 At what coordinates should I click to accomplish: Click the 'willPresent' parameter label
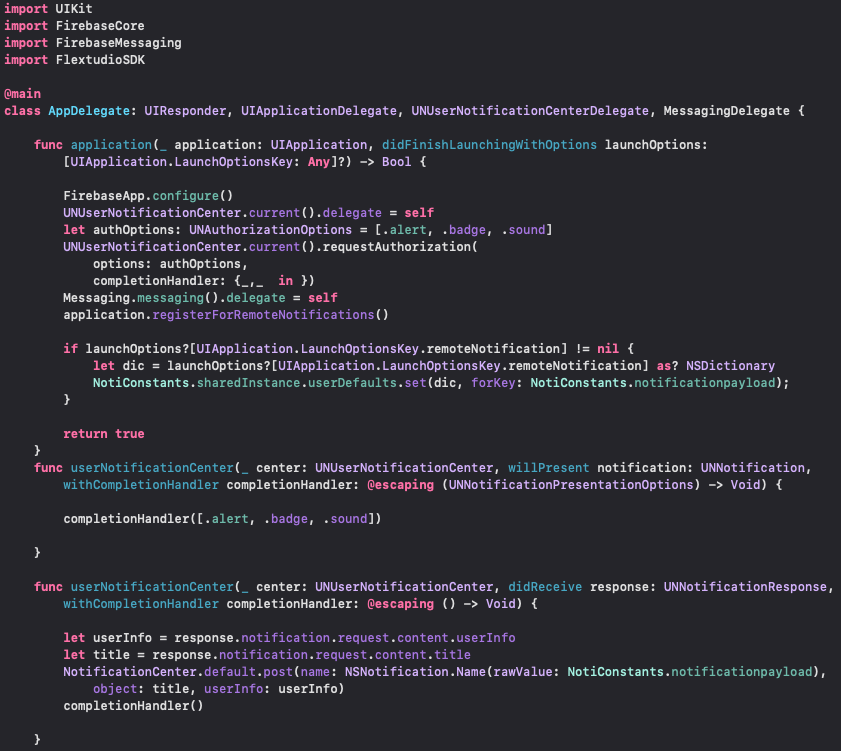(548, 468)
